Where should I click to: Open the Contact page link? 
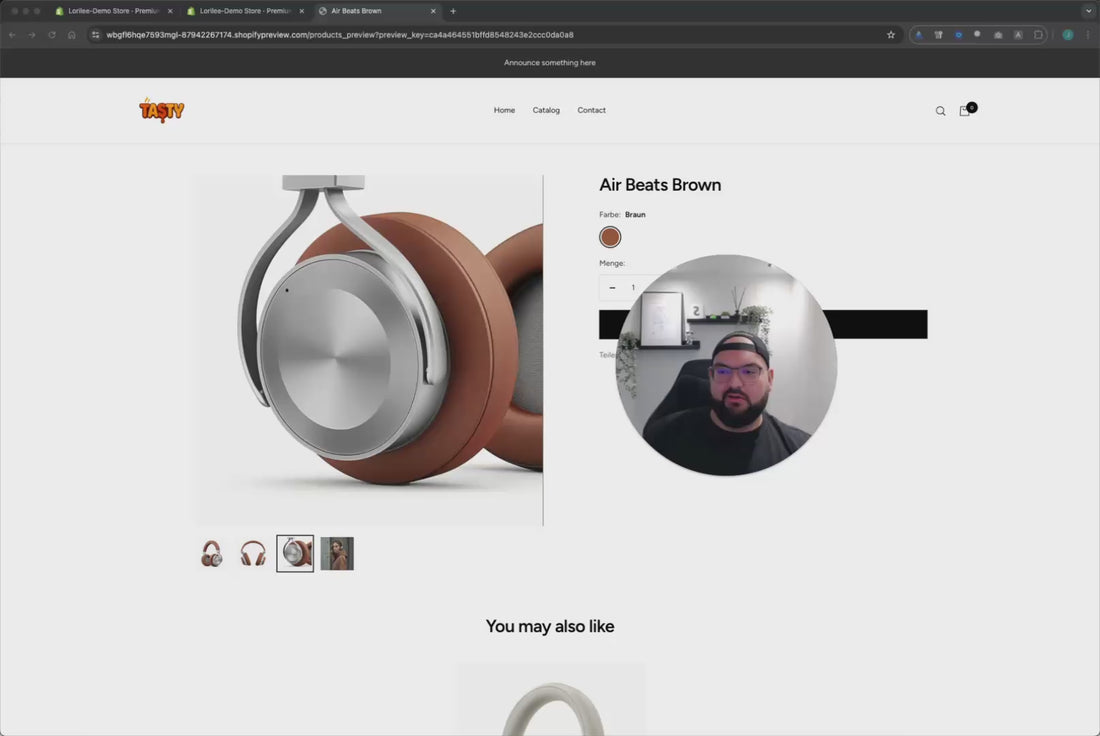click(591, 110)
